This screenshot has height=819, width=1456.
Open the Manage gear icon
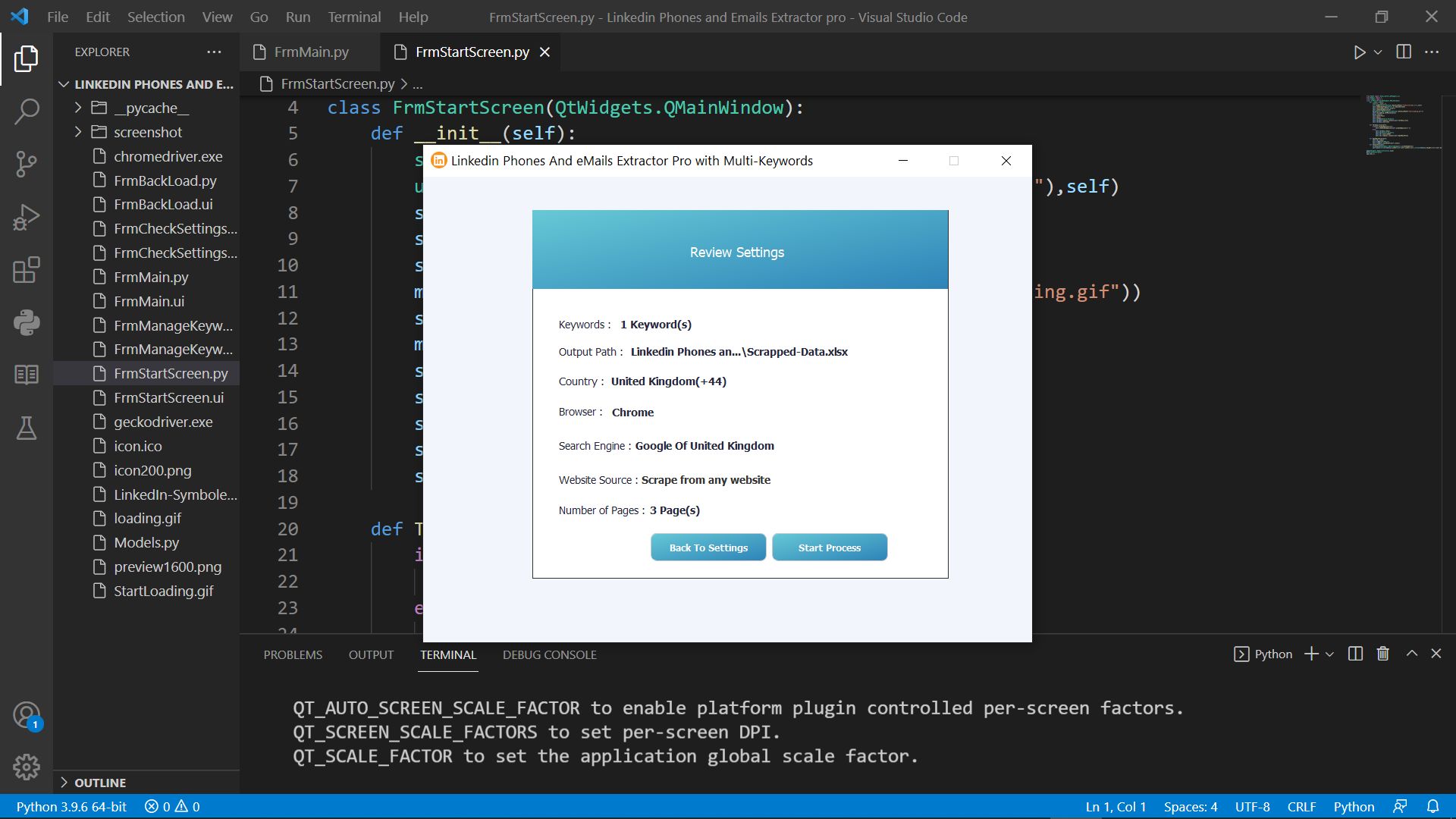[27, 767]
